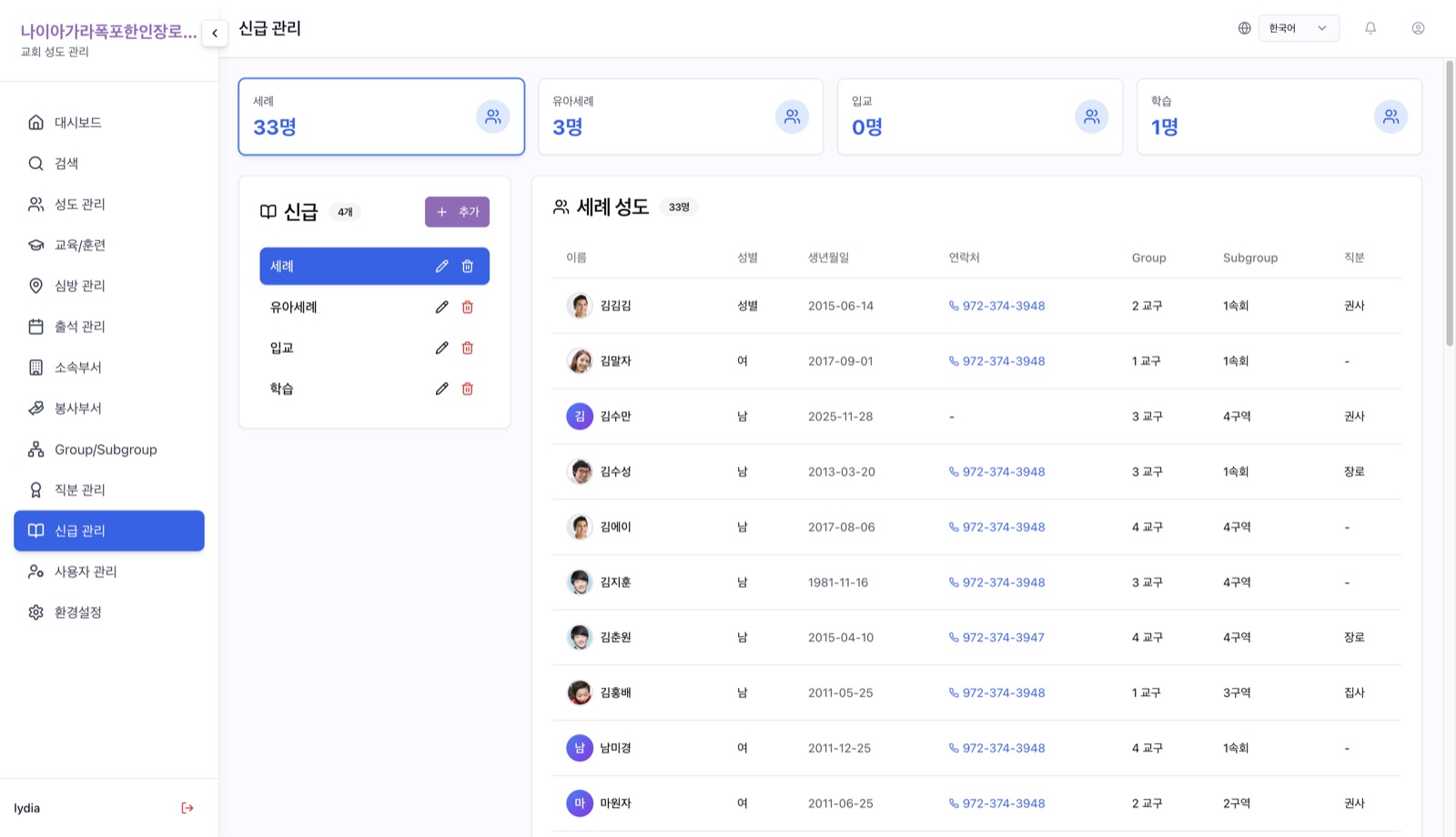Click member name 김에이
The width and height of the screenshot is (1456, 837).
coord(615,527)
